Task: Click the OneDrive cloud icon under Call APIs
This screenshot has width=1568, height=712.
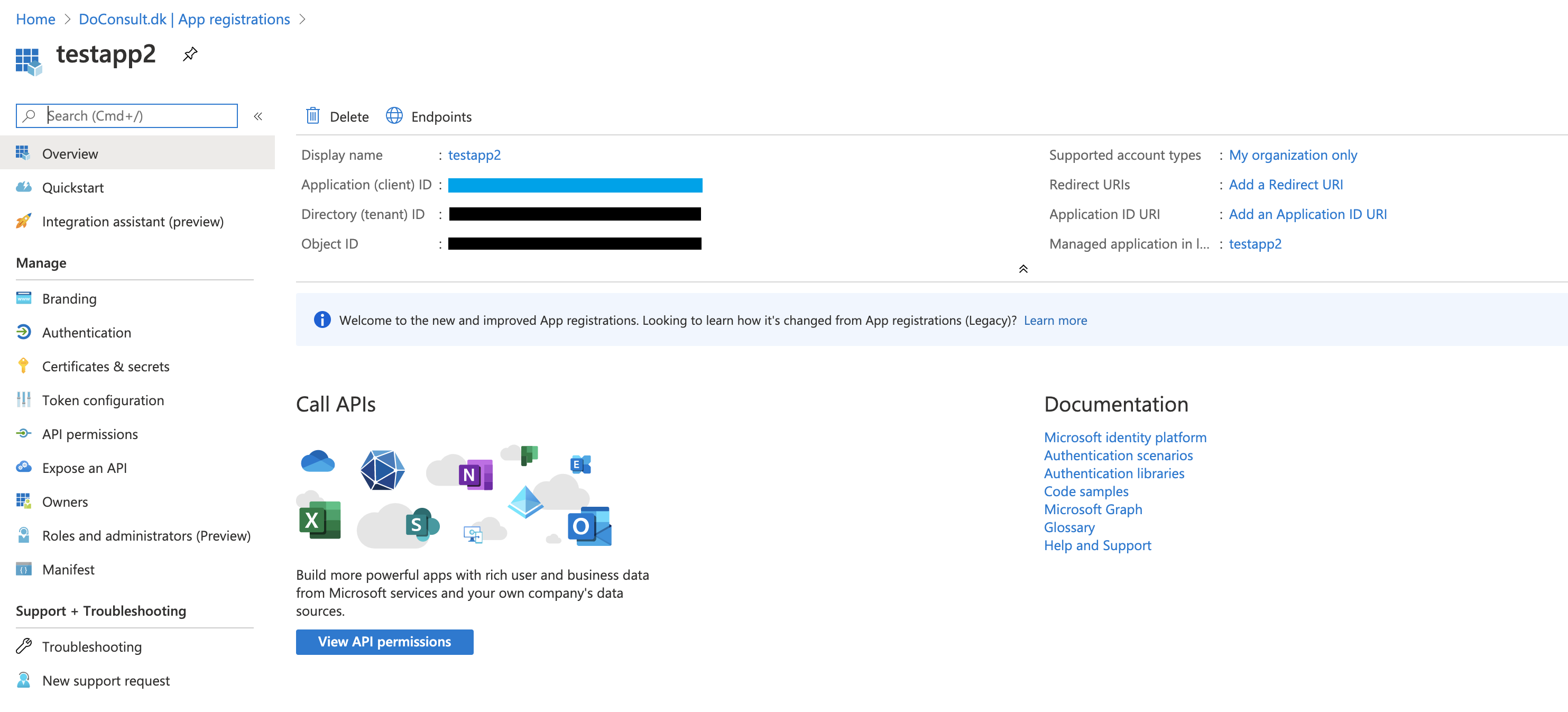Action: [x=318, y=461]
